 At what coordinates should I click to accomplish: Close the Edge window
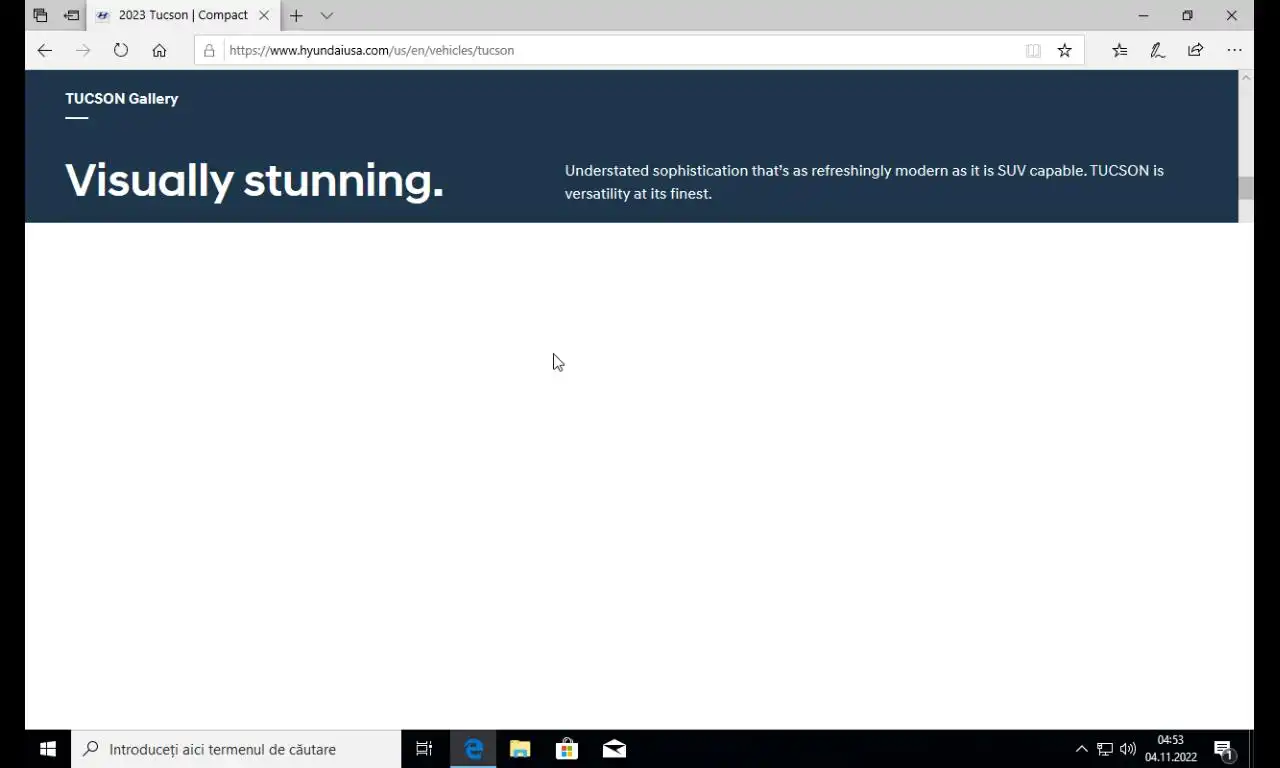click(x=1232, y=15)
